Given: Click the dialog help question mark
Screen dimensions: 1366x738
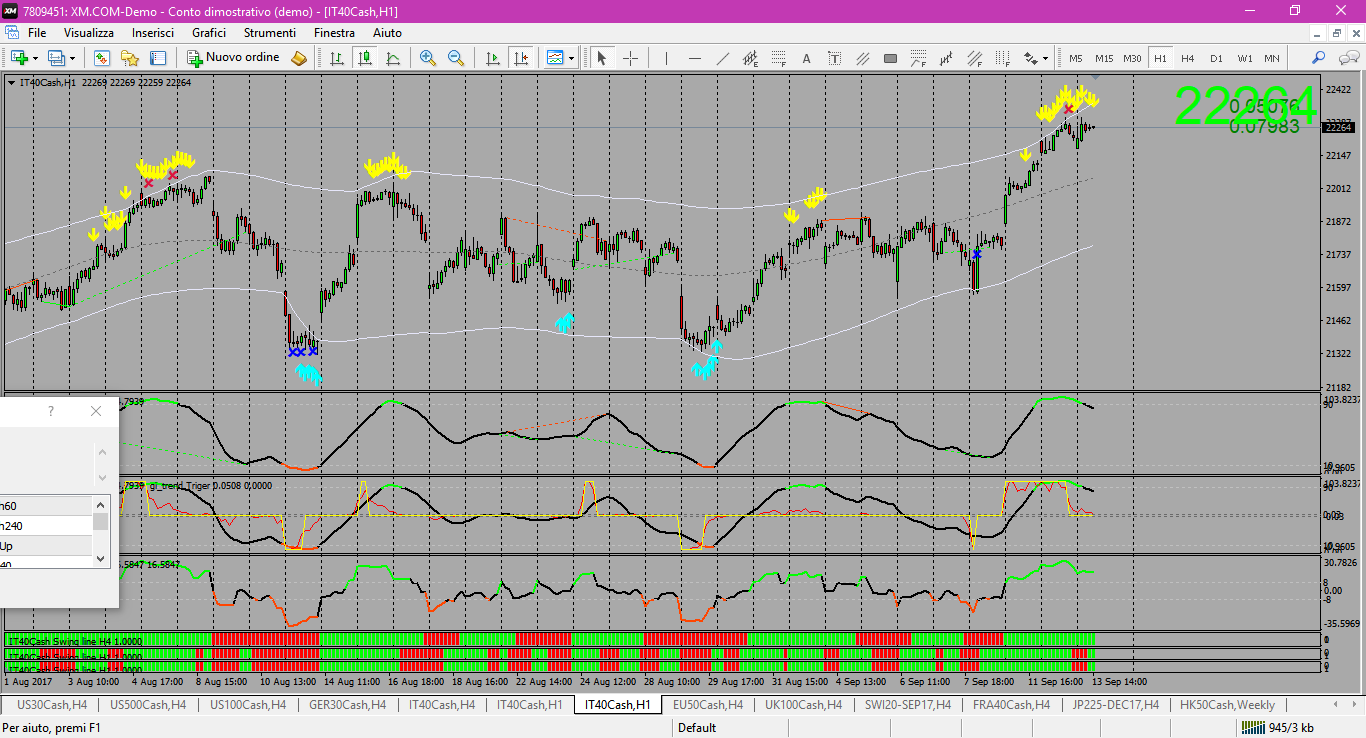Looking at the screenshot, I should coord(51,411).
